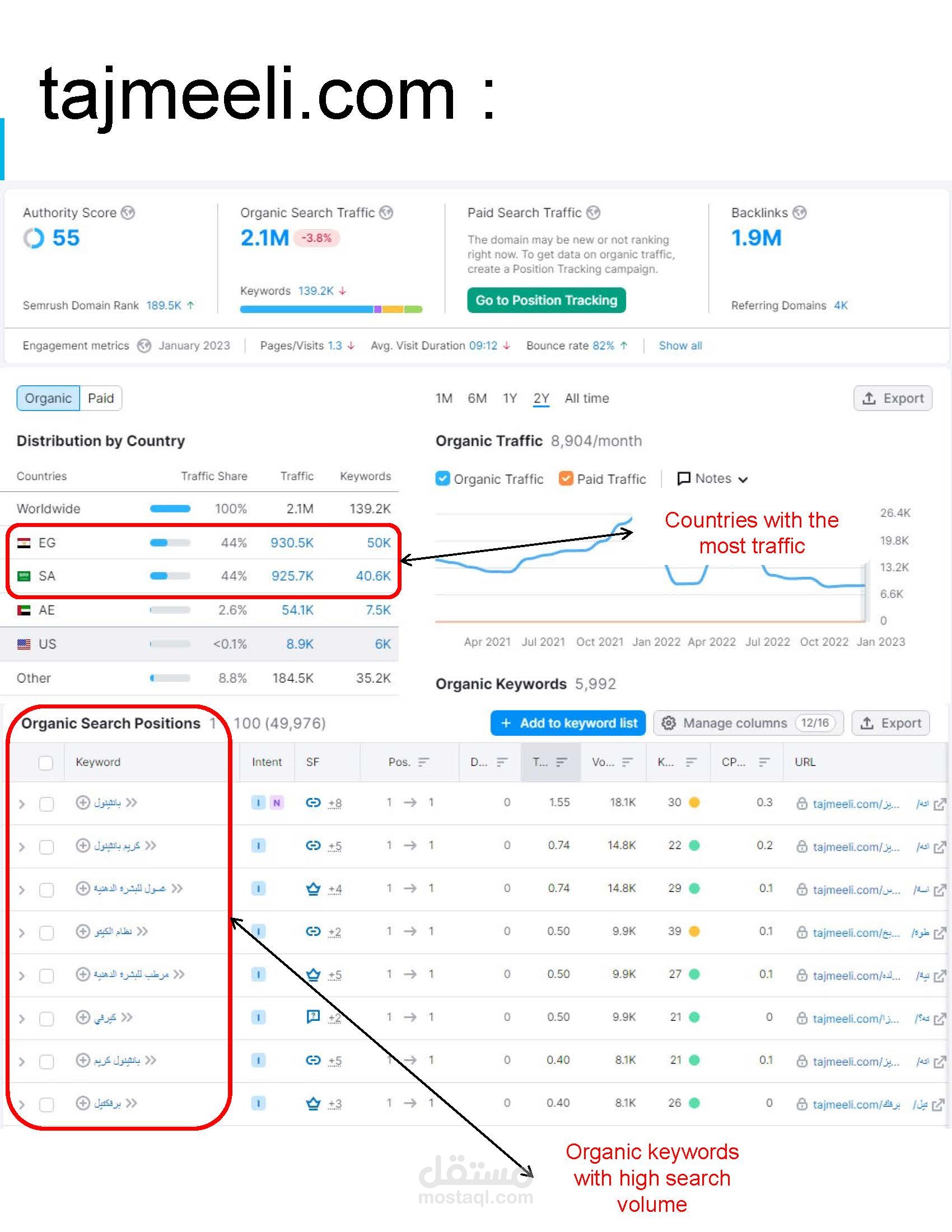The image size is (952, 1232).
Task: Click the keywords distribution color bar
Action: (x=331, y=309)
